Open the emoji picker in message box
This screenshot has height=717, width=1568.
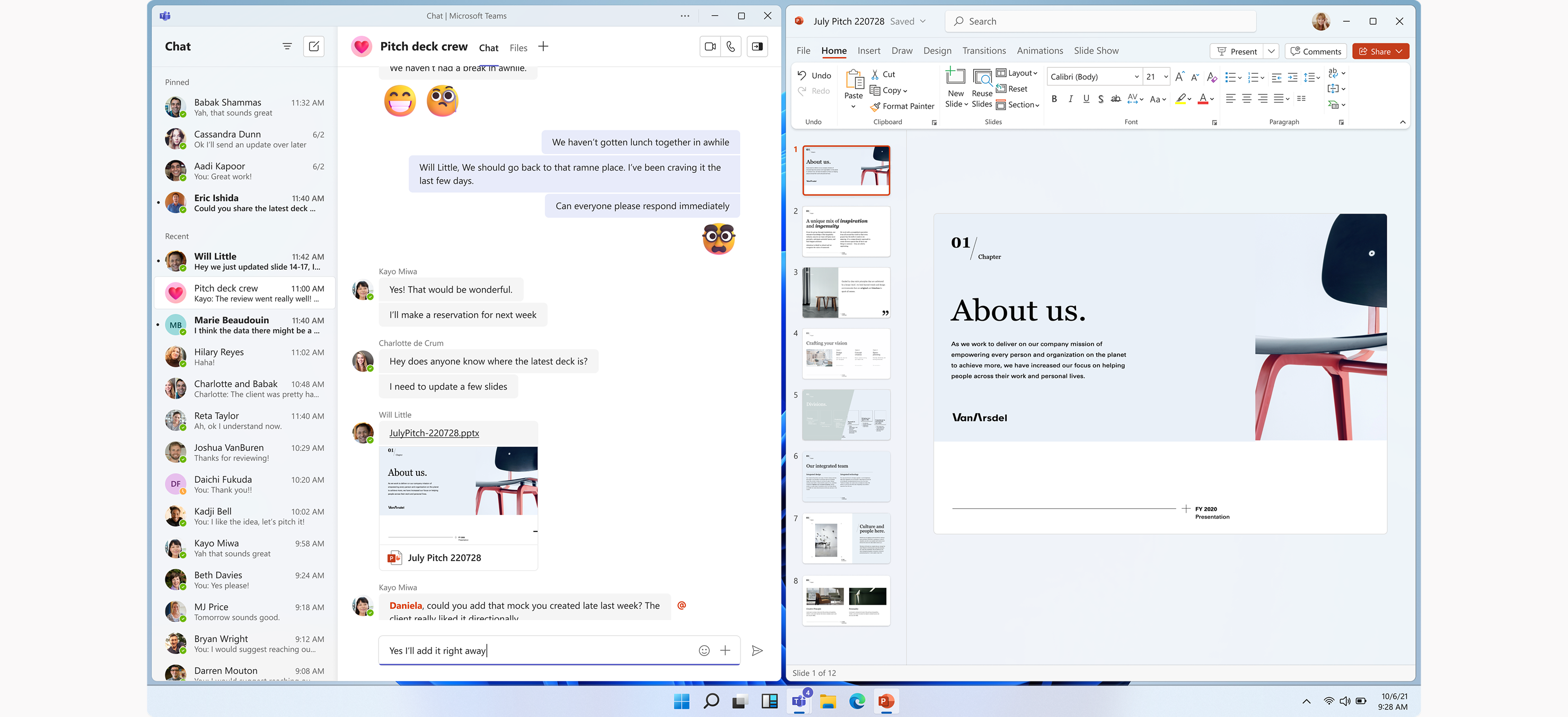pos(703,650)
